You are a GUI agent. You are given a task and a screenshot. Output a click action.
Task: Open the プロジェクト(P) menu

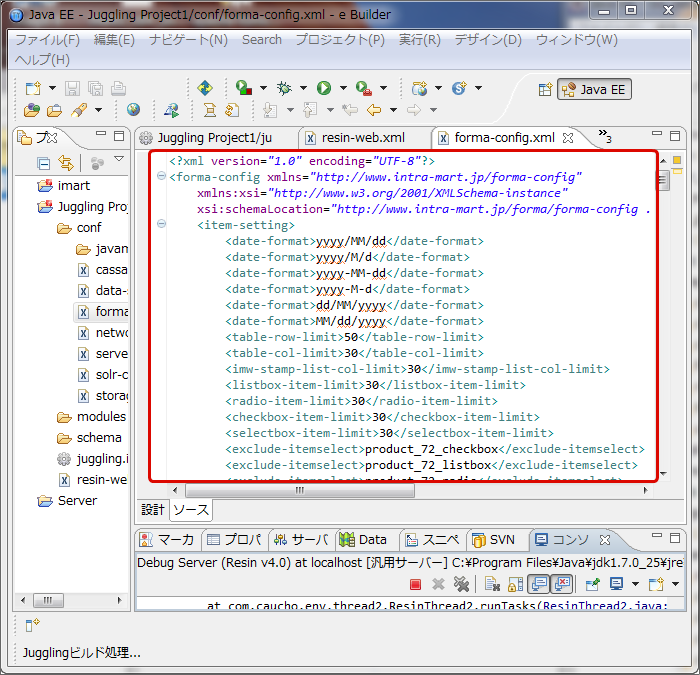(x=341, y=40)
